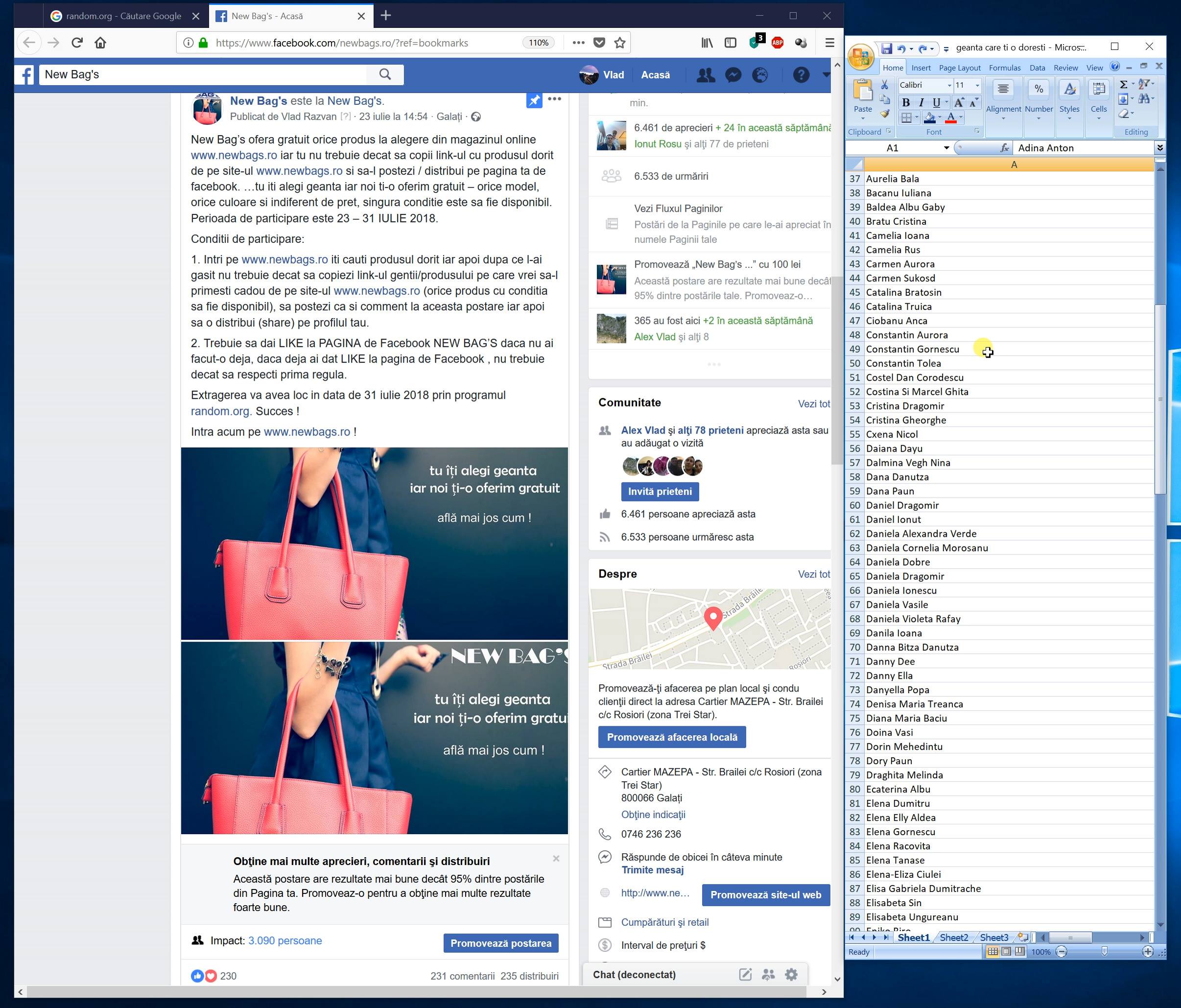Open the borders dropdown arrow

click(917, 118)
